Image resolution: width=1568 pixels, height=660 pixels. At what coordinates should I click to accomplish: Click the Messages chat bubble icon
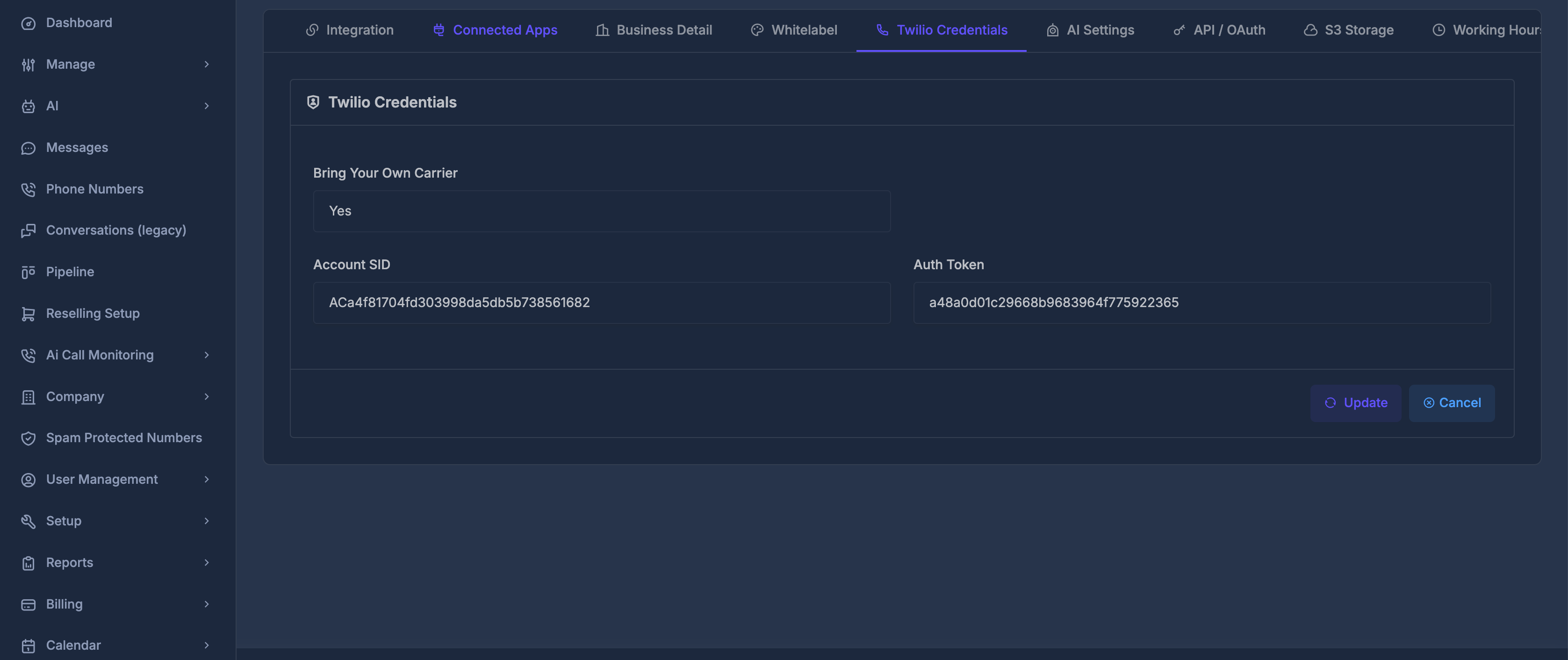[x=28, y=148]
